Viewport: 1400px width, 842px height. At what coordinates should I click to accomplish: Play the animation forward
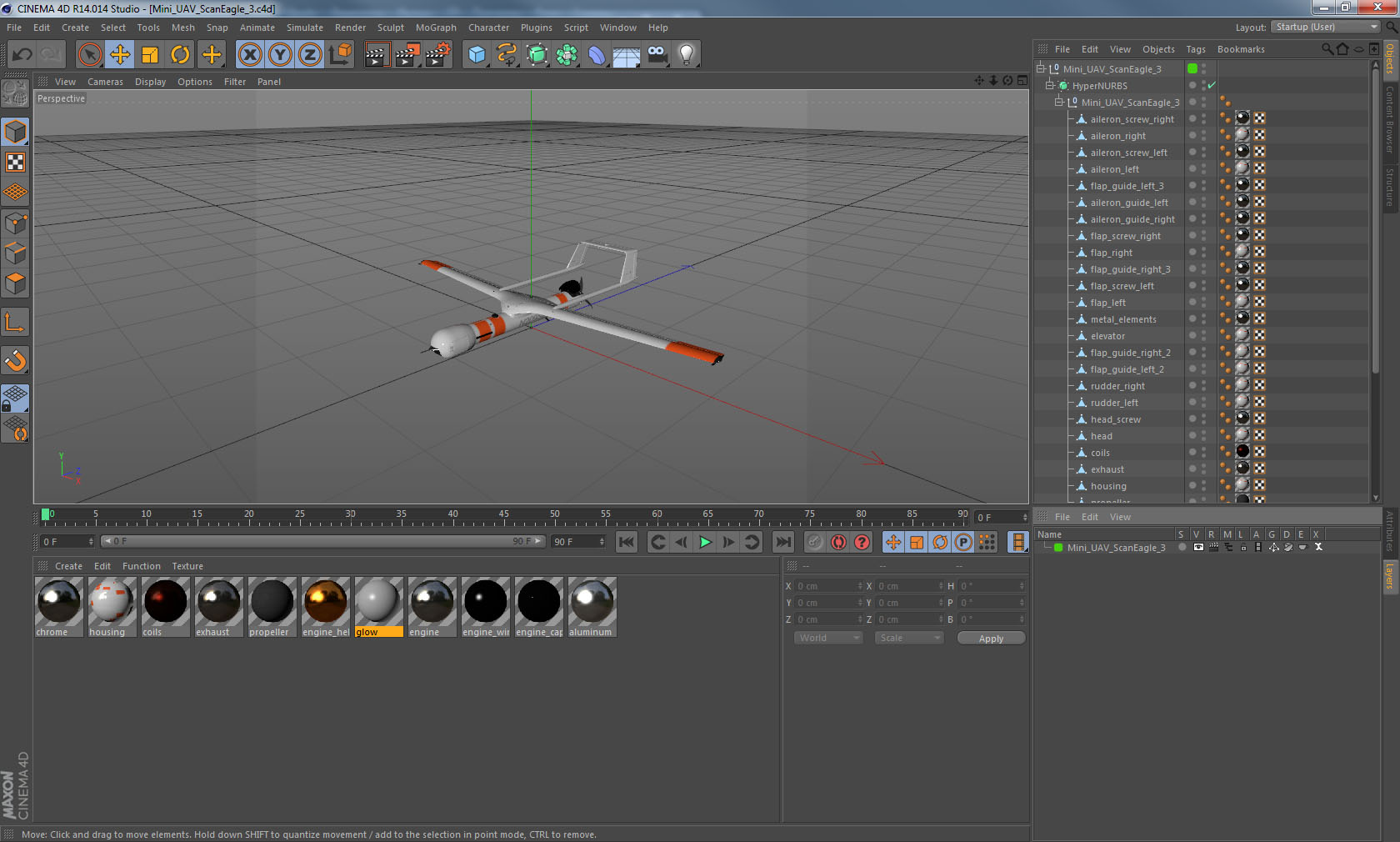[x=705, y=542]
